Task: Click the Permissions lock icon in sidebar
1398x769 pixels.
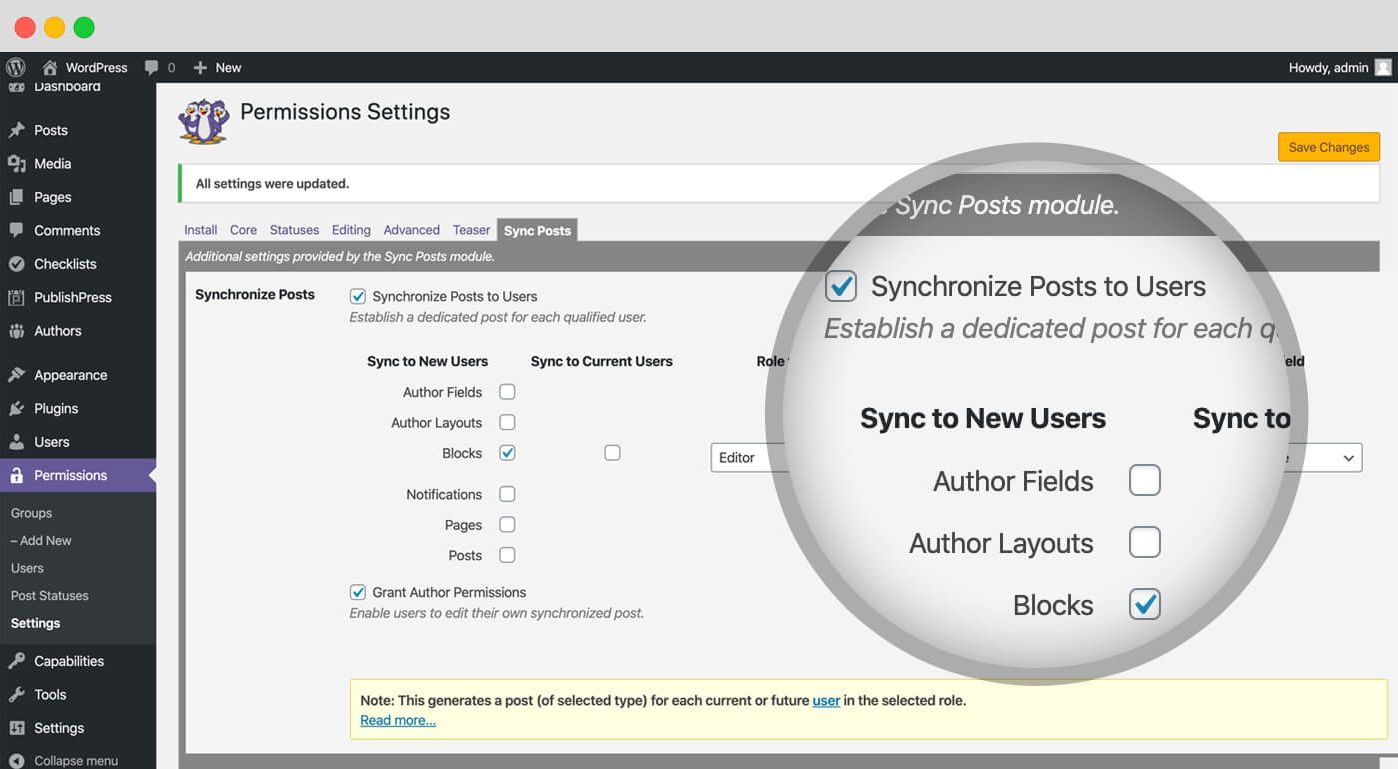Action: [x=16, y=475]
